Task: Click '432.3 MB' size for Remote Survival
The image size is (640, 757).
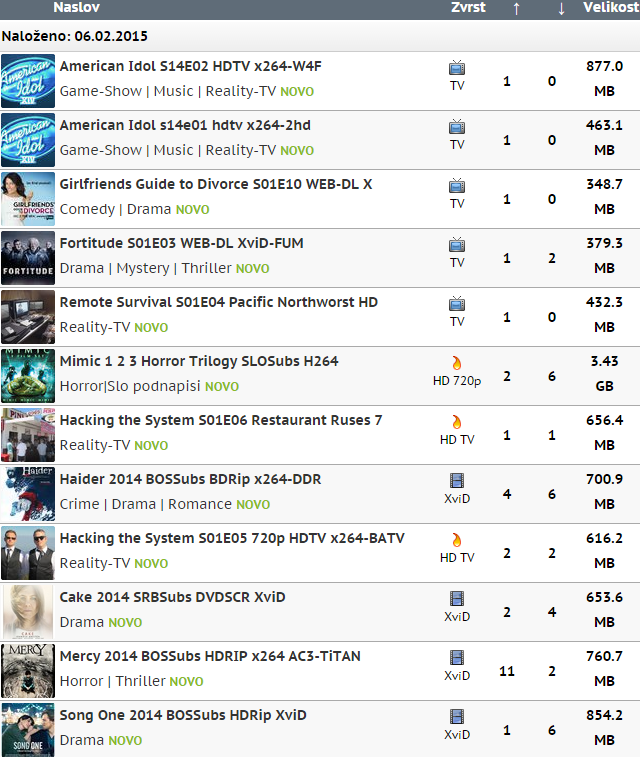Action: (x=604, y=314)
